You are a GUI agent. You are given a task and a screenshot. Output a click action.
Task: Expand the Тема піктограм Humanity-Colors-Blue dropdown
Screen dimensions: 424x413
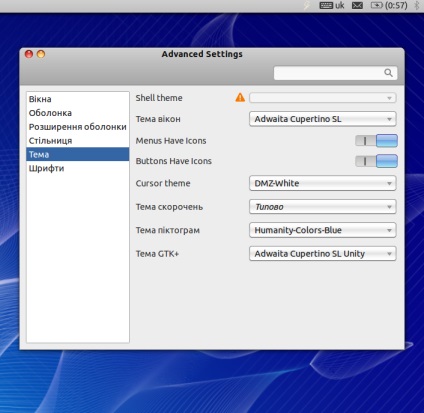click(x=323, y=230)
